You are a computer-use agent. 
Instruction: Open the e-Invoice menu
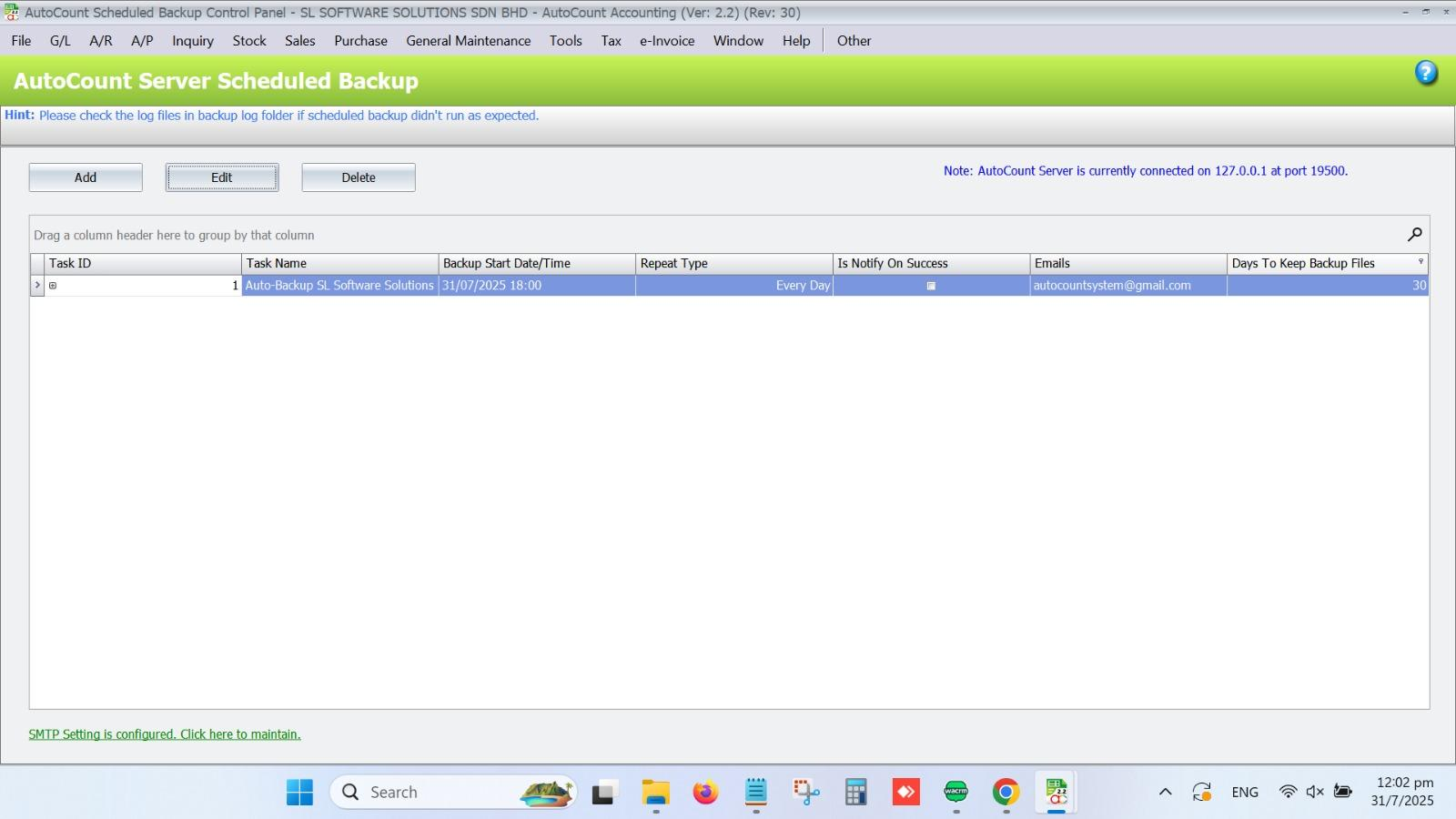point(666,41)
